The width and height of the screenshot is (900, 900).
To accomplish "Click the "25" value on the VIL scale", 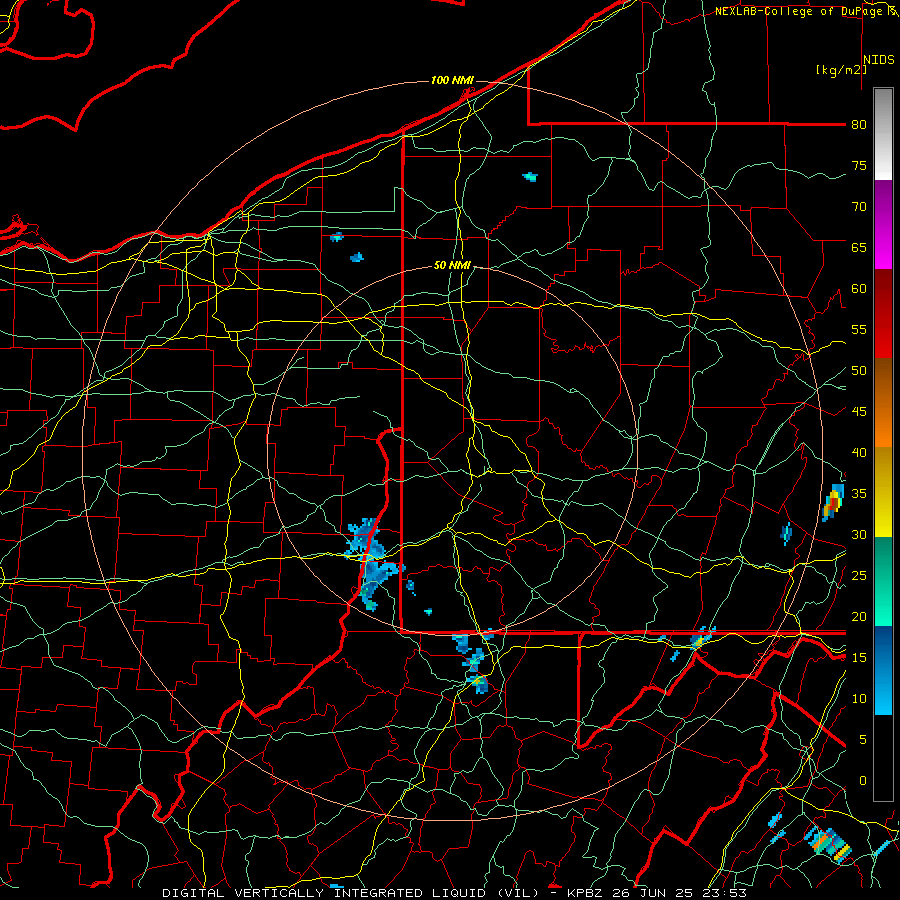I will [859, 576].
